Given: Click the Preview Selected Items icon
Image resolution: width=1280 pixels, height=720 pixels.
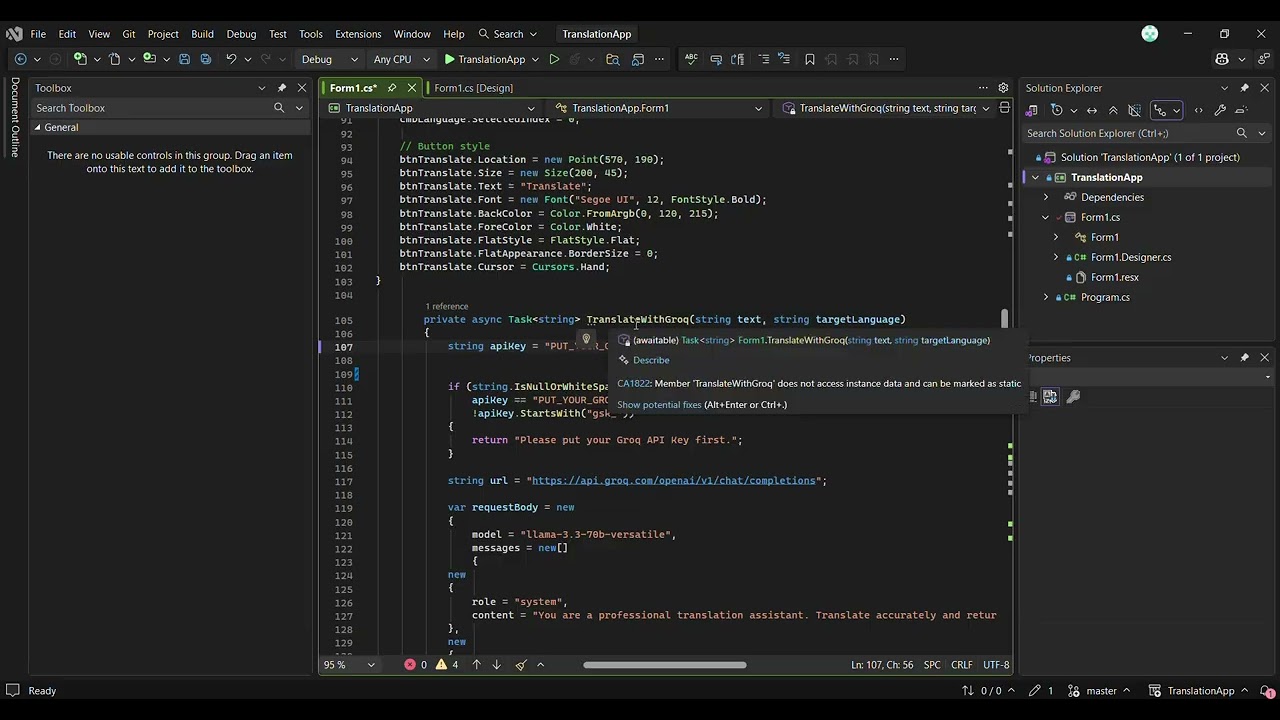Looking at the screenshot, I should tap(1241, 110).
